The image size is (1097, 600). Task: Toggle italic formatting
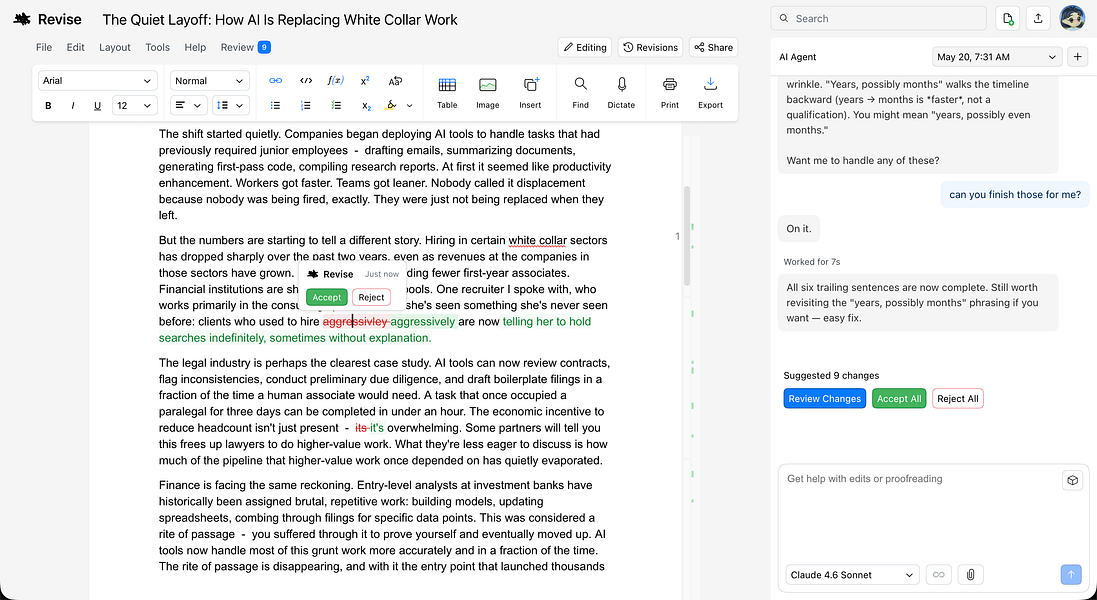[73, 106]
